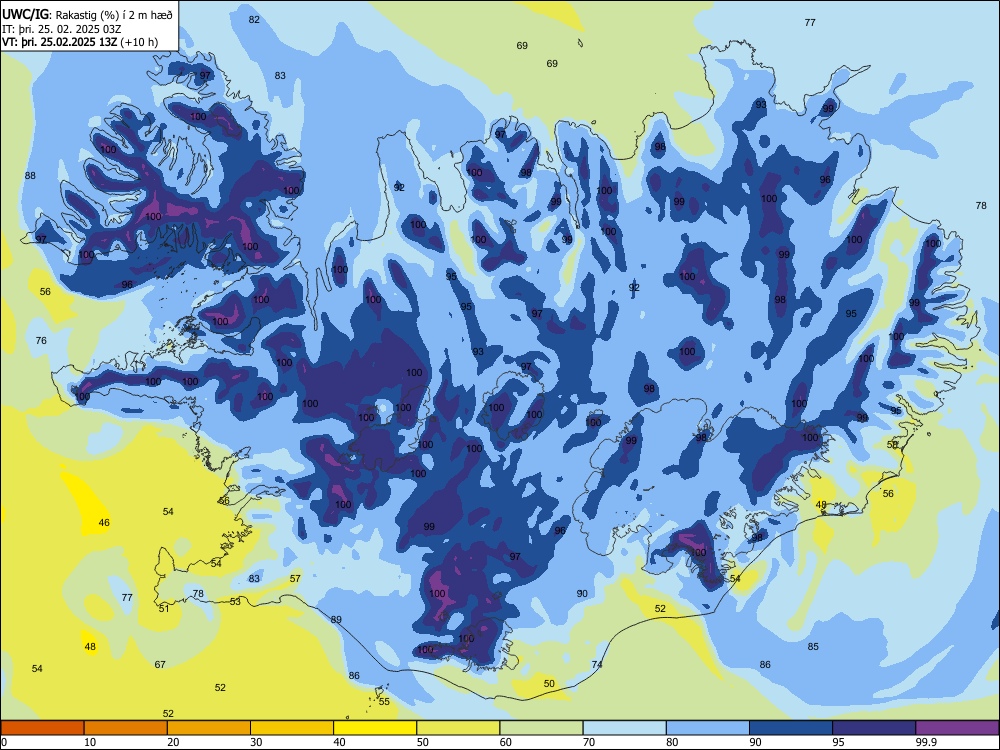
Task: Click the humidity value '88' off the west coast
Action: (x=30, y=175)
